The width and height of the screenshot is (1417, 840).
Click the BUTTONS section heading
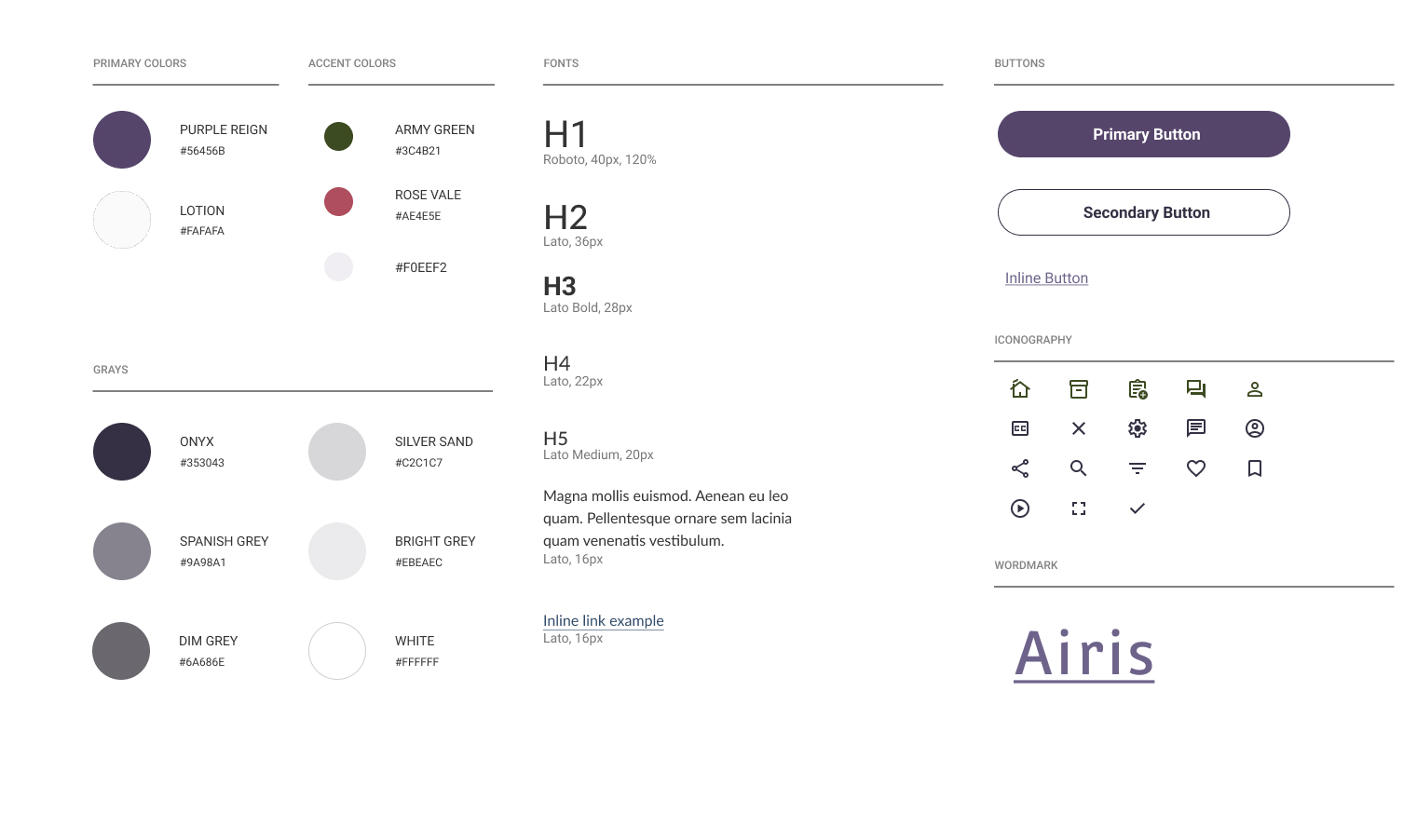1019,63
